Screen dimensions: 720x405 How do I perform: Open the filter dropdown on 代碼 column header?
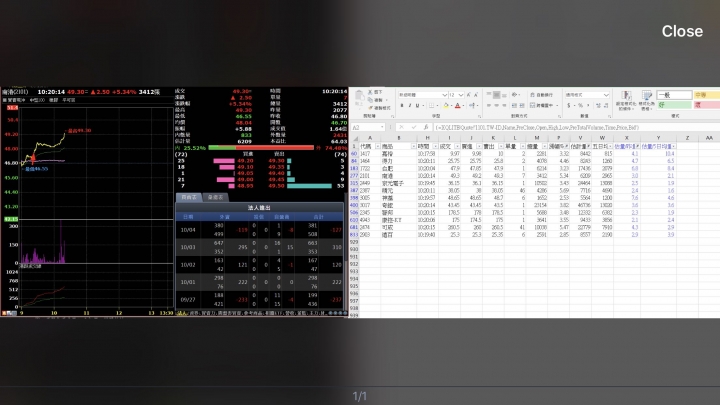377,146
